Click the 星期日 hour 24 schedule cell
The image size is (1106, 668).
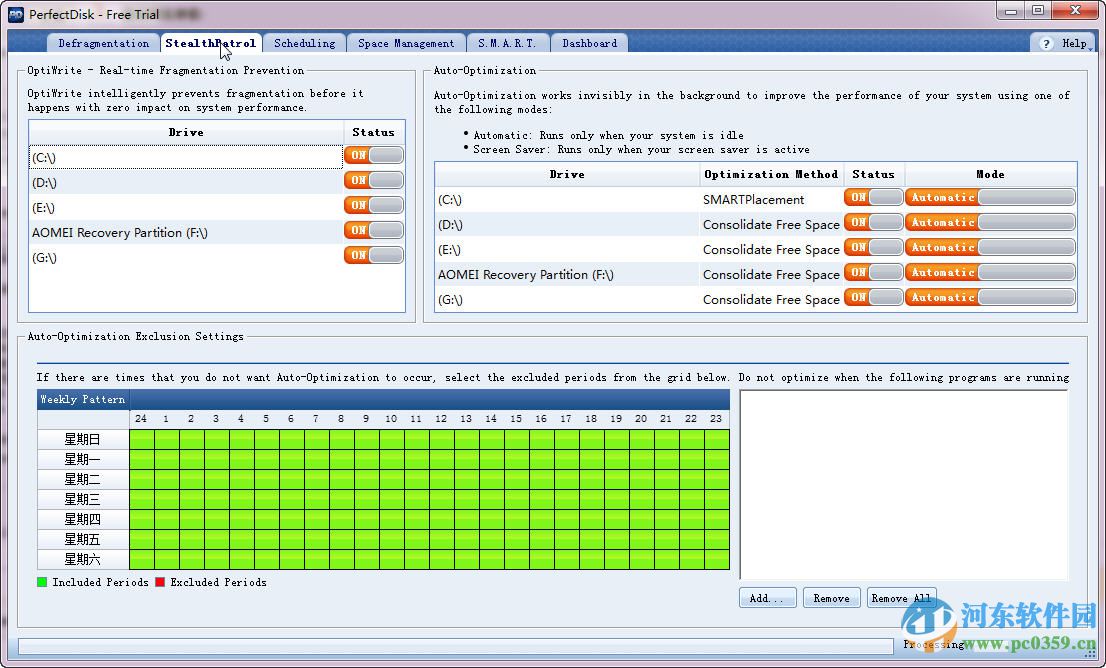tap(142, 439)
